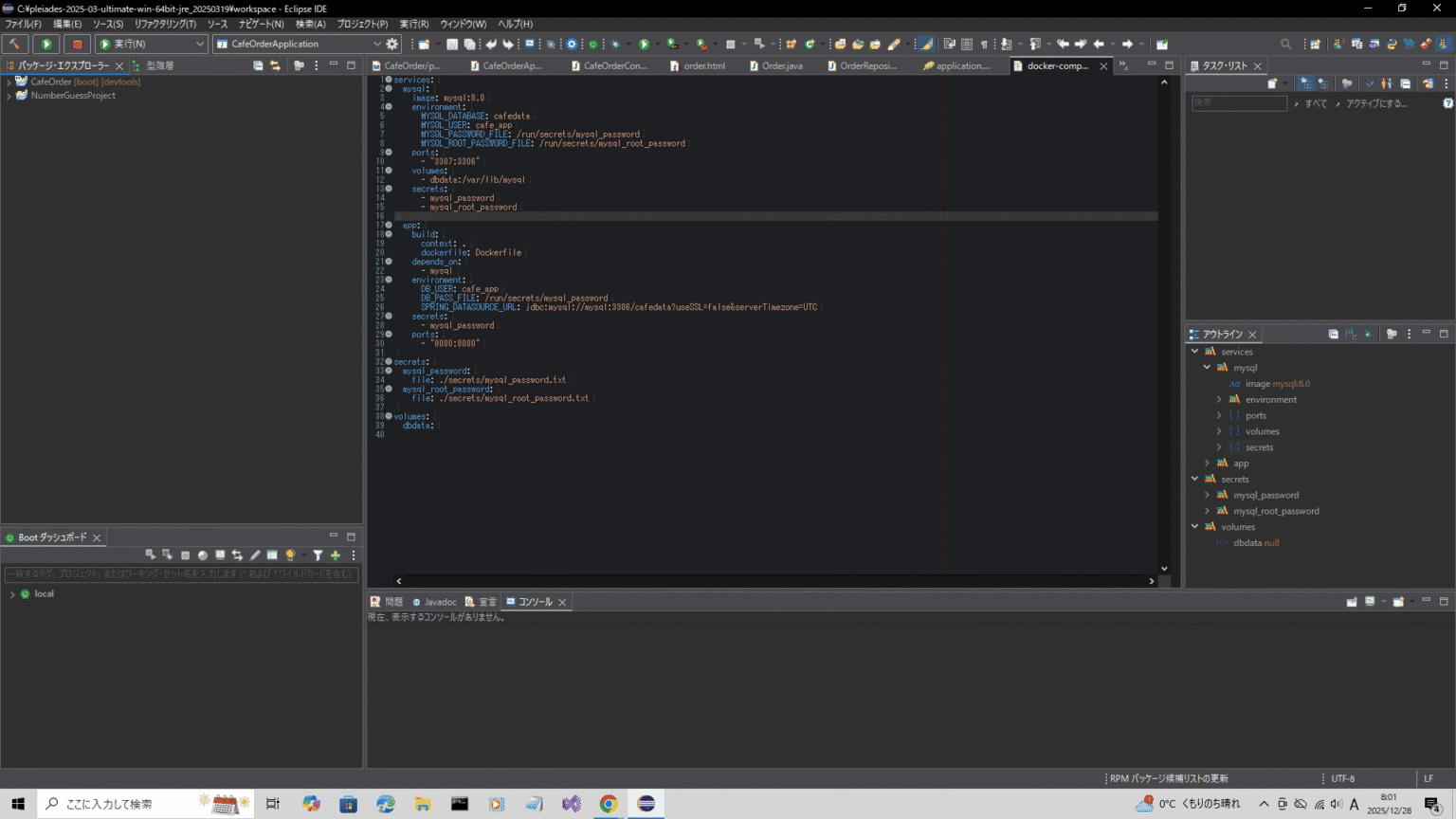Collapse the mysql node in the Outline view
The width and height of the screenshot is (1456, 819).
point(1207,367)
